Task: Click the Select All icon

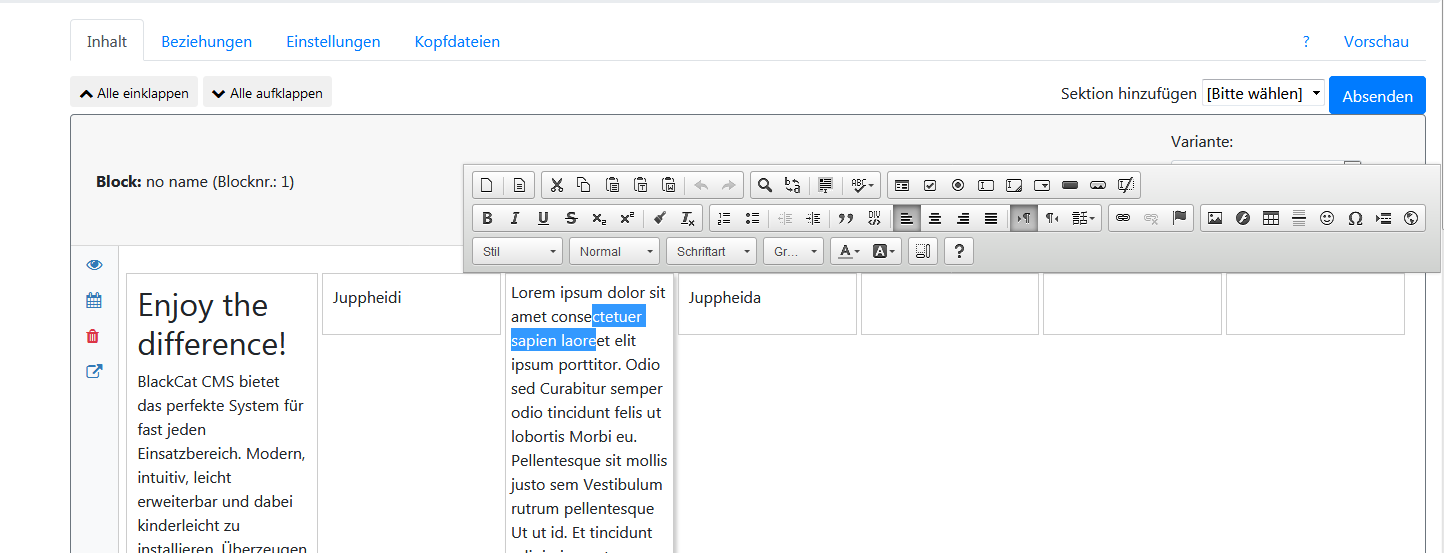Action: click(x=825, y=185)
